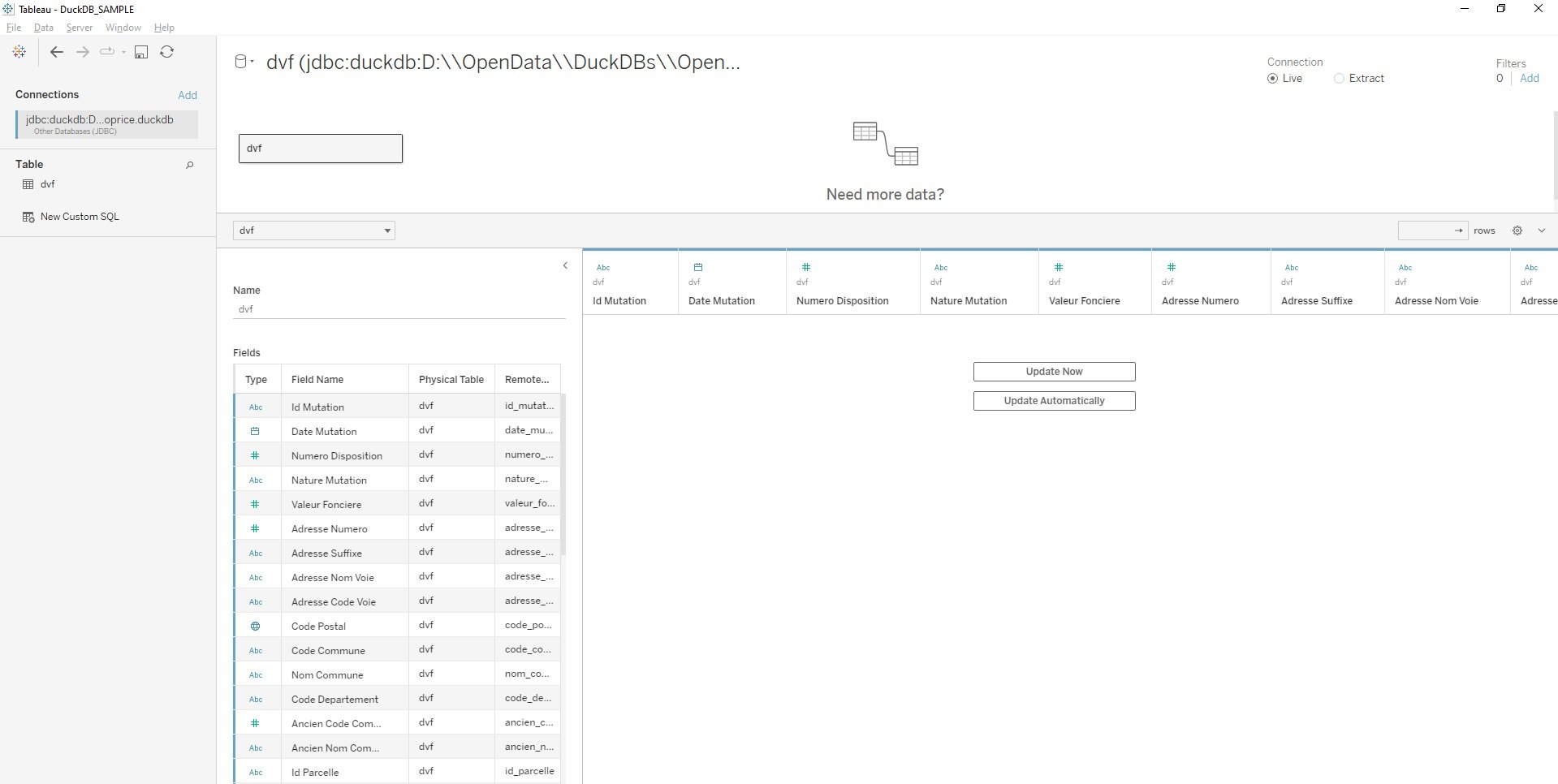Click the table search magnifier icon
Screen dimensions: 1558x784
click(x=189, y=165)
